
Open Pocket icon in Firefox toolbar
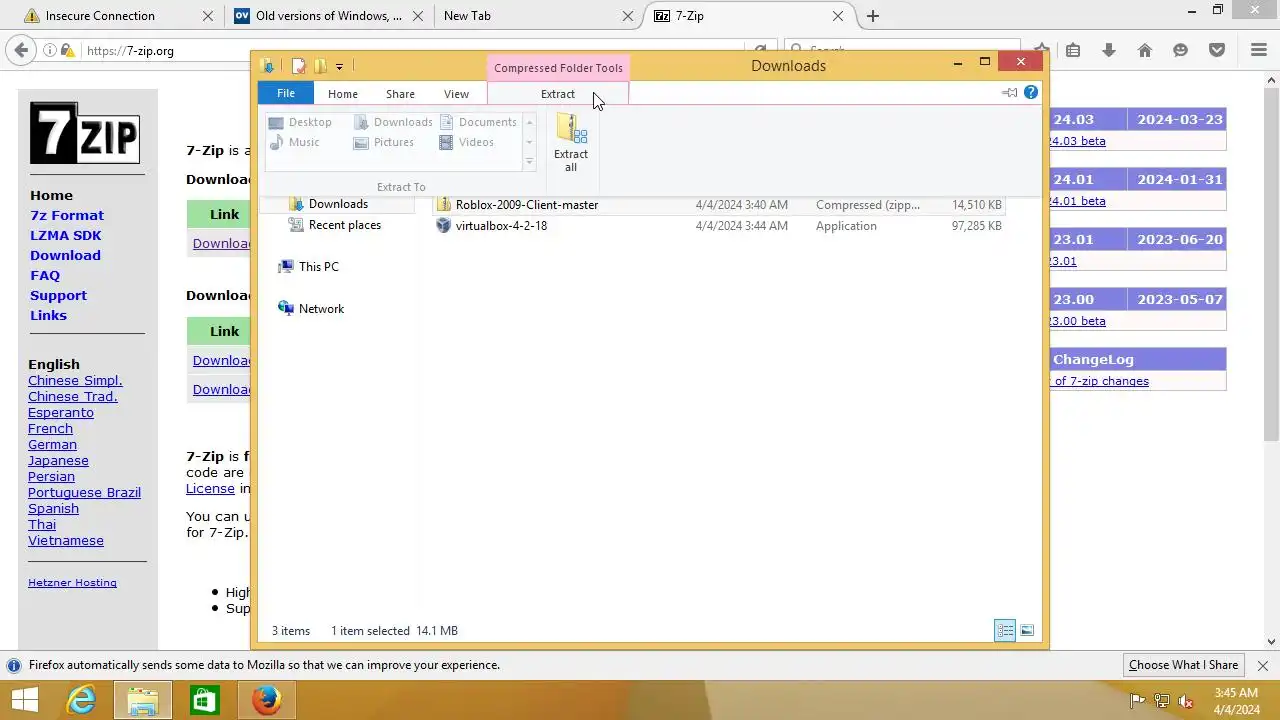[x=1217, y=50]
